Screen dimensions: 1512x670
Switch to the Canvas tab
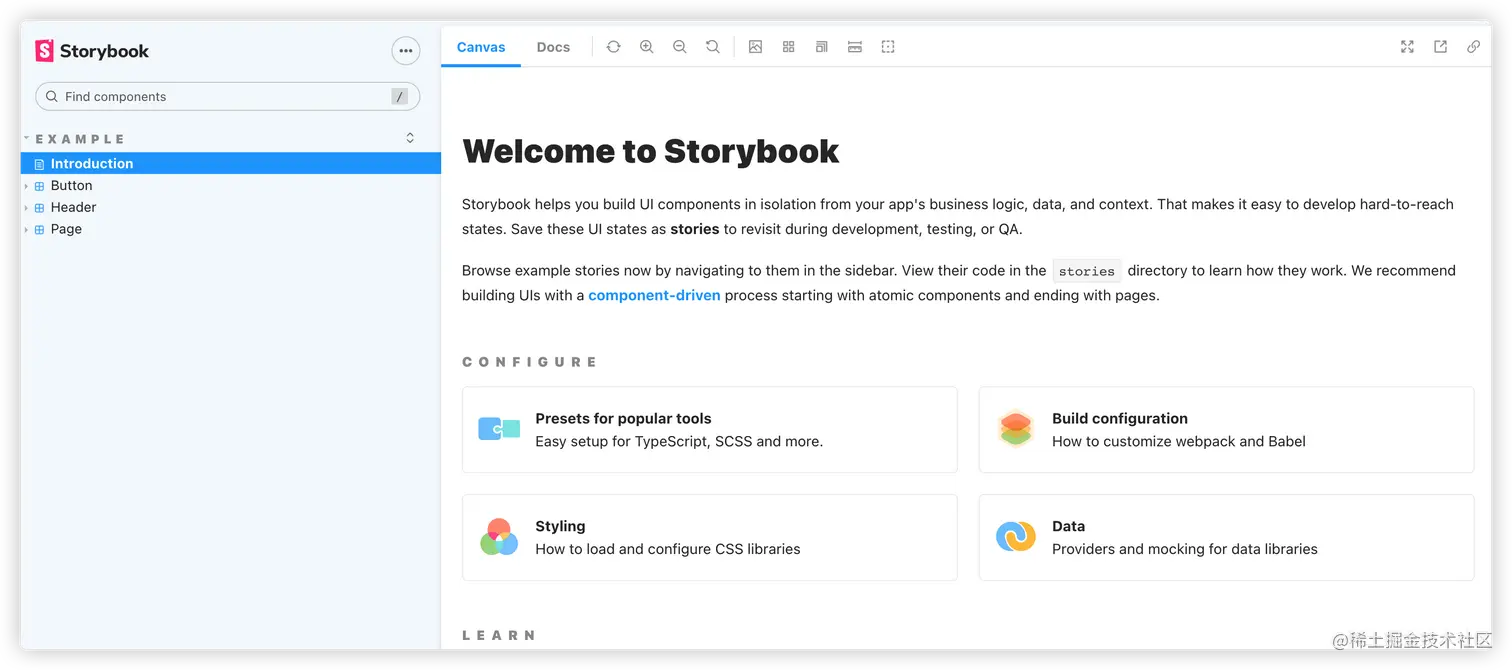[x=481, y=47]
